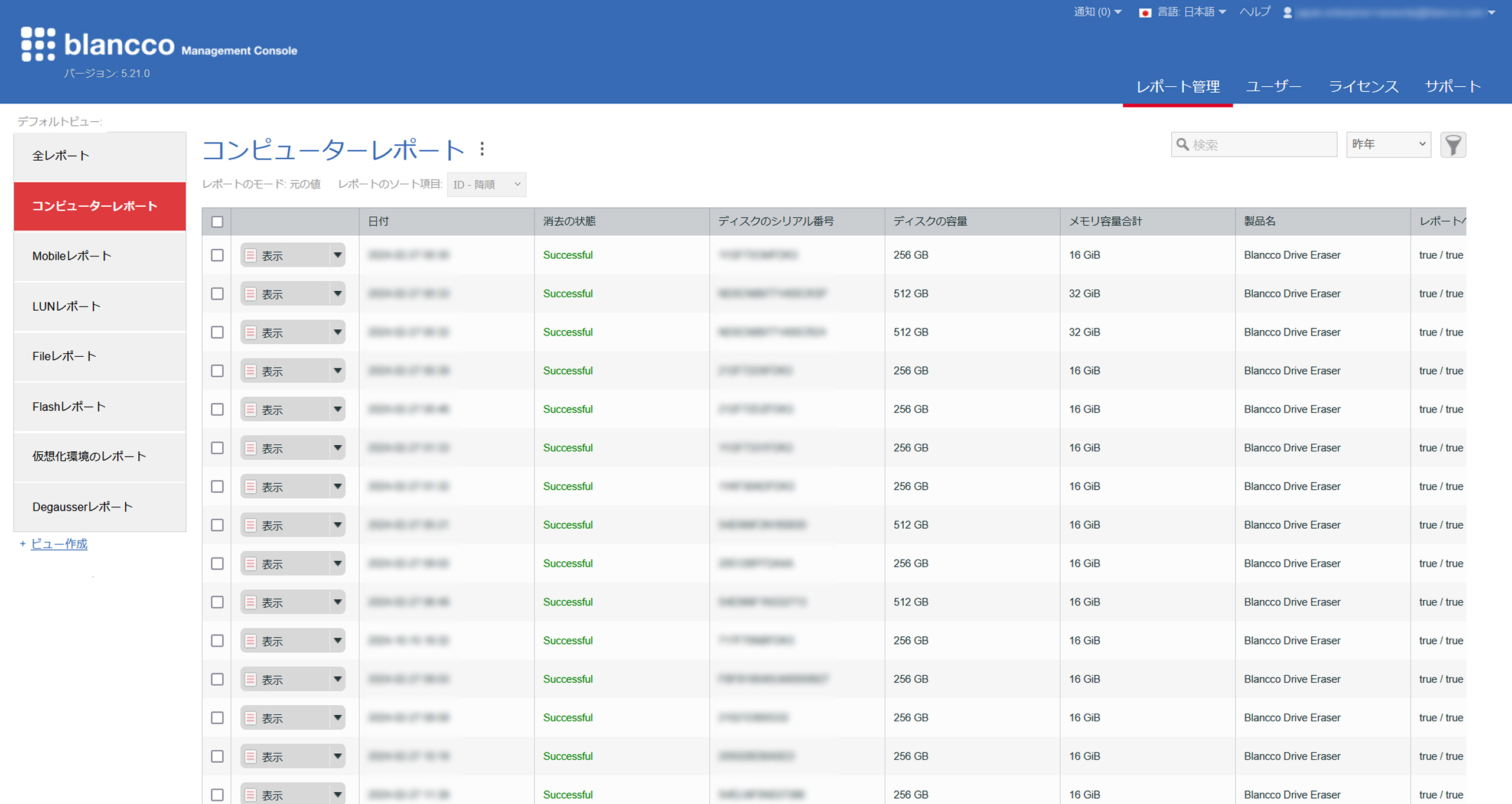Click the filter funnel icon
Screen dimensions: 1512x804
(1453, 145)
